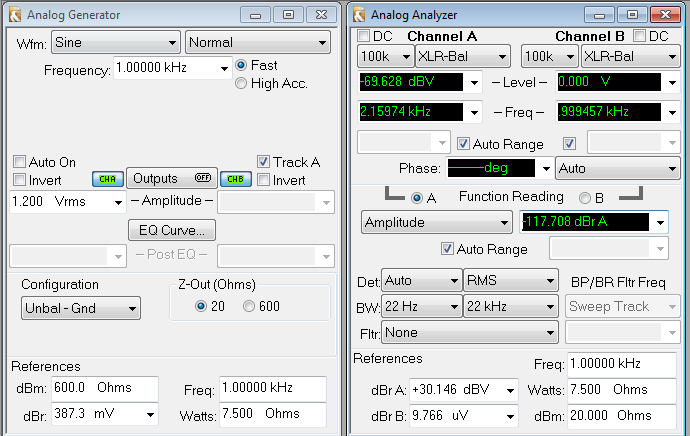Open the Phase Auto range dropdown
This screenshot has width=690, height=436.
(618, 169)
